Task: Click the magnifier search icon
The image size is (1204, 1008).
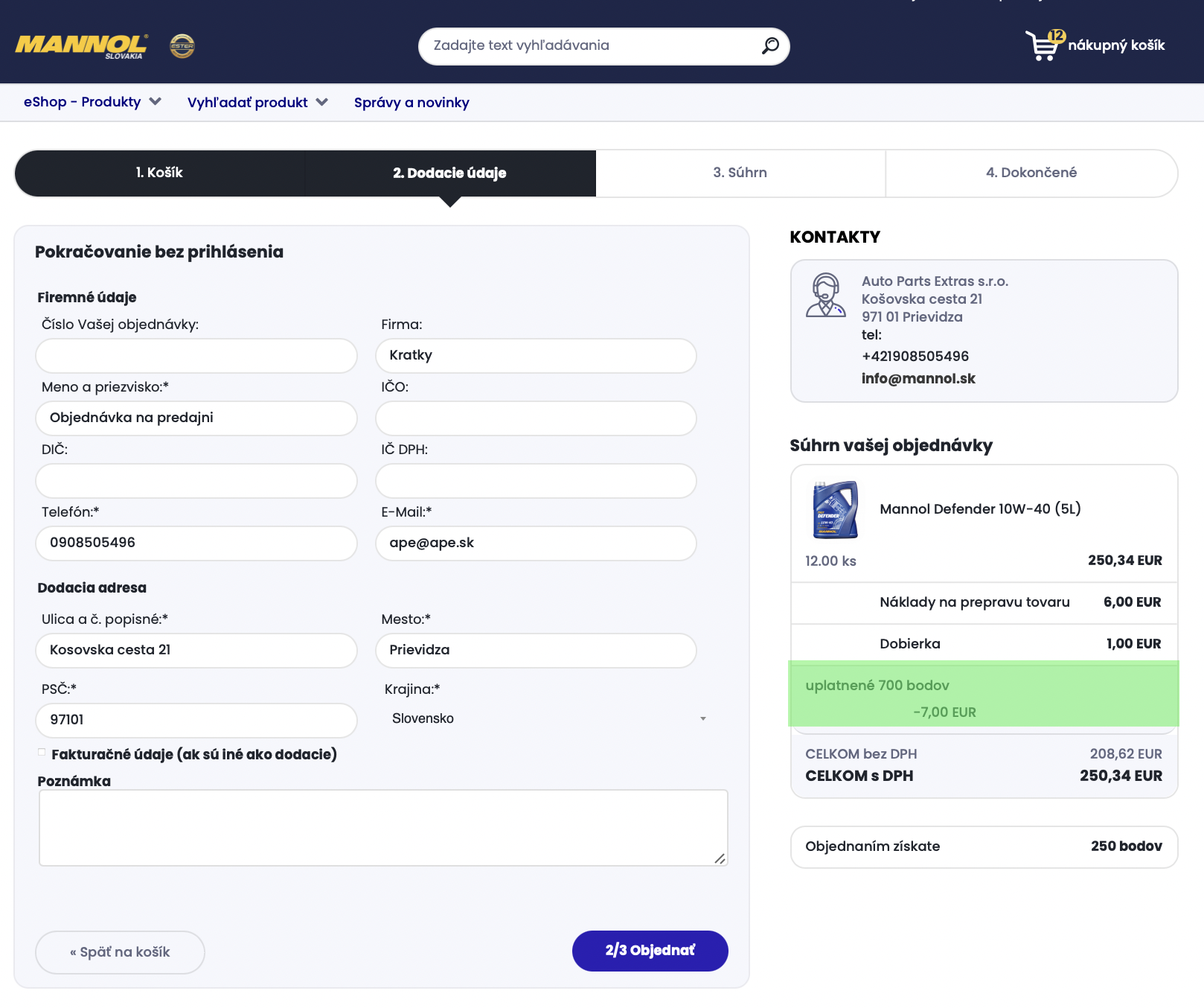Action: pyautogui.click(x=770, y=46)
